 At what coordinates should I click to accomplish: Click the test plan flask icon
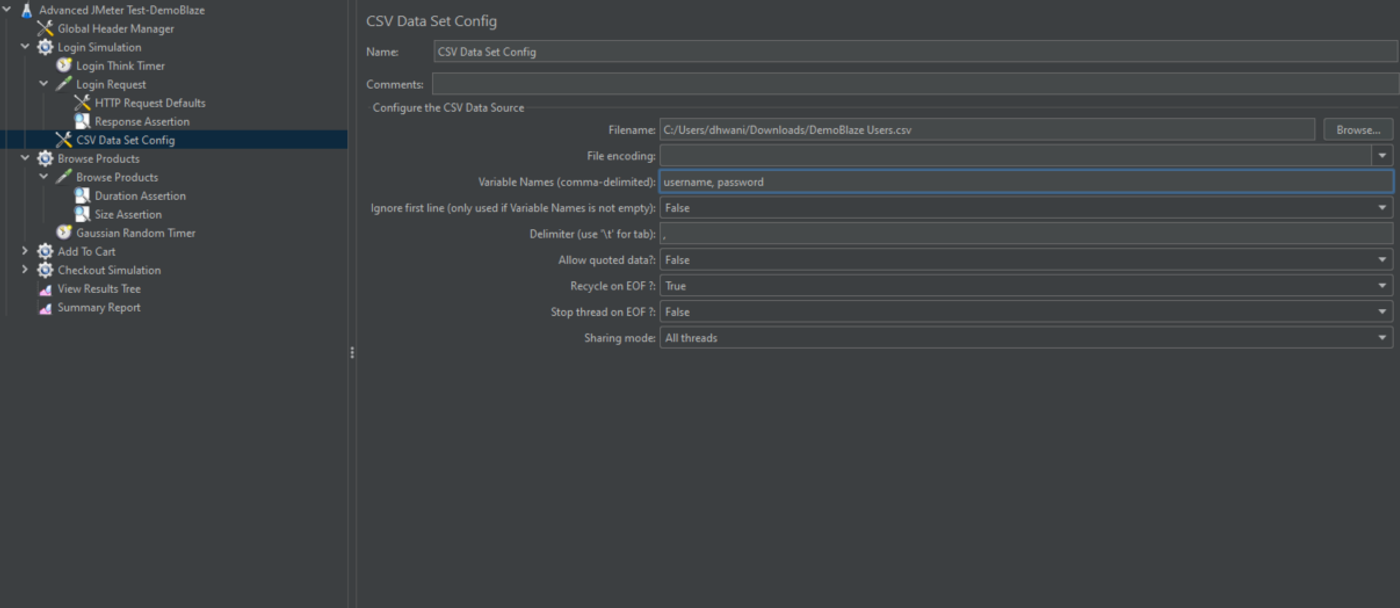tap(27, 10)
